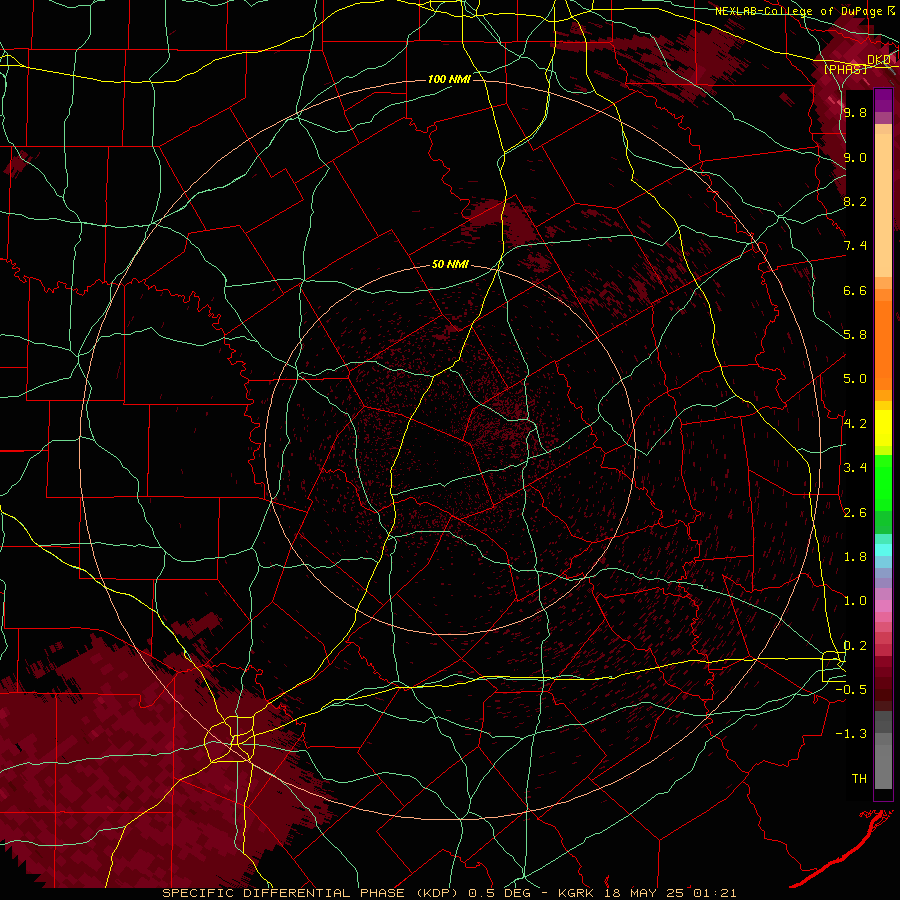This screenshot has height=900, width=900.
Task: Click the [PHAS] label
Action: pos(845,70)
